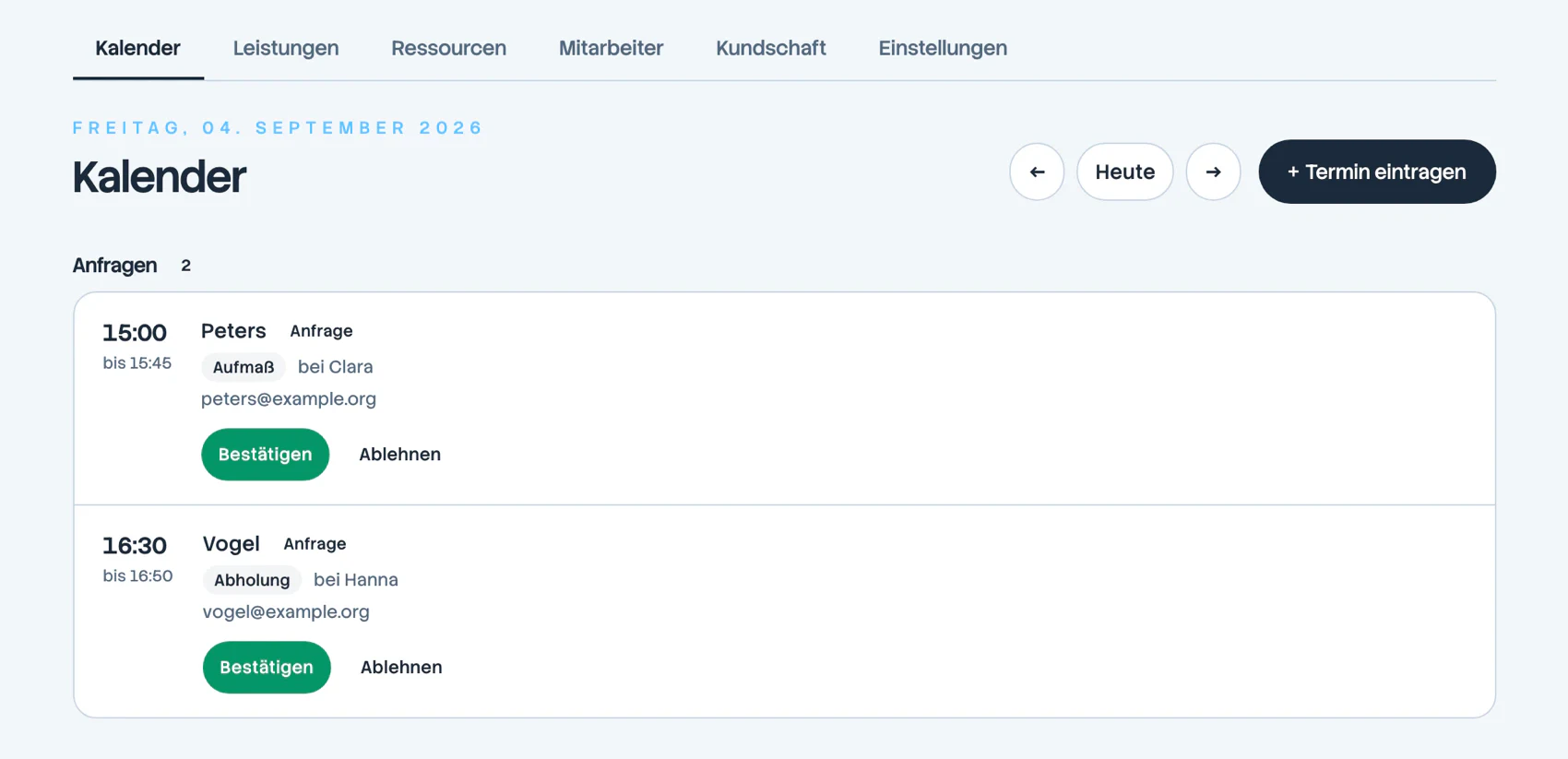Open the Ressourcen tab
Image resolution: width=1568 pixels, height=759 pixels.
coord(448,48)
